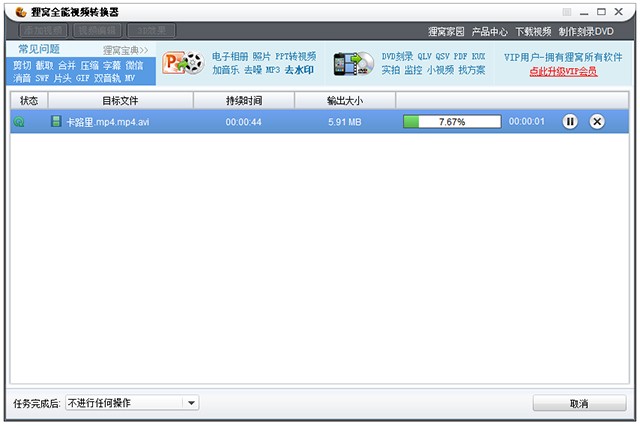
Task: Cancel the 卡路里.mp4.mp4.avi task with X icon
Action: [597, 121]
